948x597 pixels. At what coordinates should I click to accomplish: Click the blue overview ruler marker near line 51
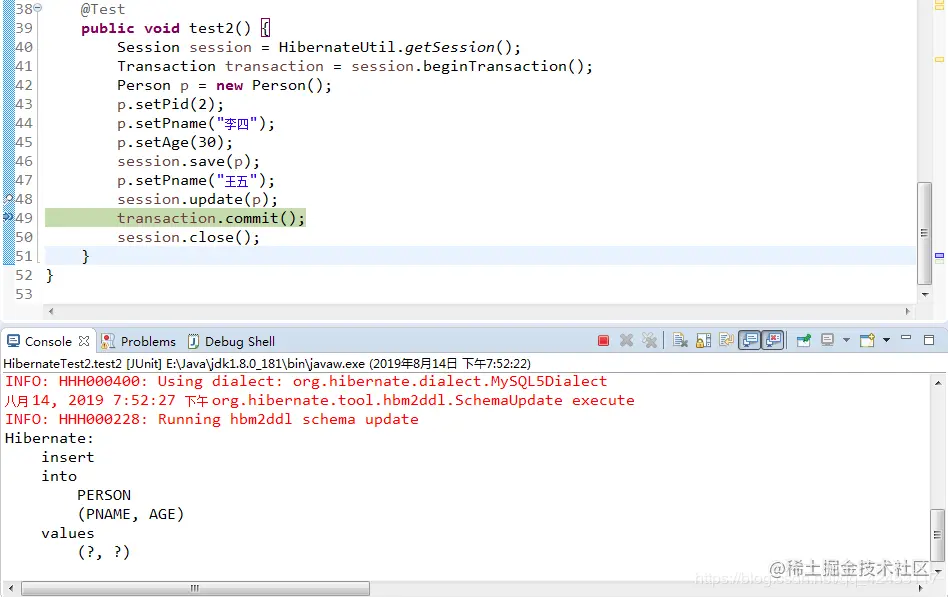[x=940, y=256]
